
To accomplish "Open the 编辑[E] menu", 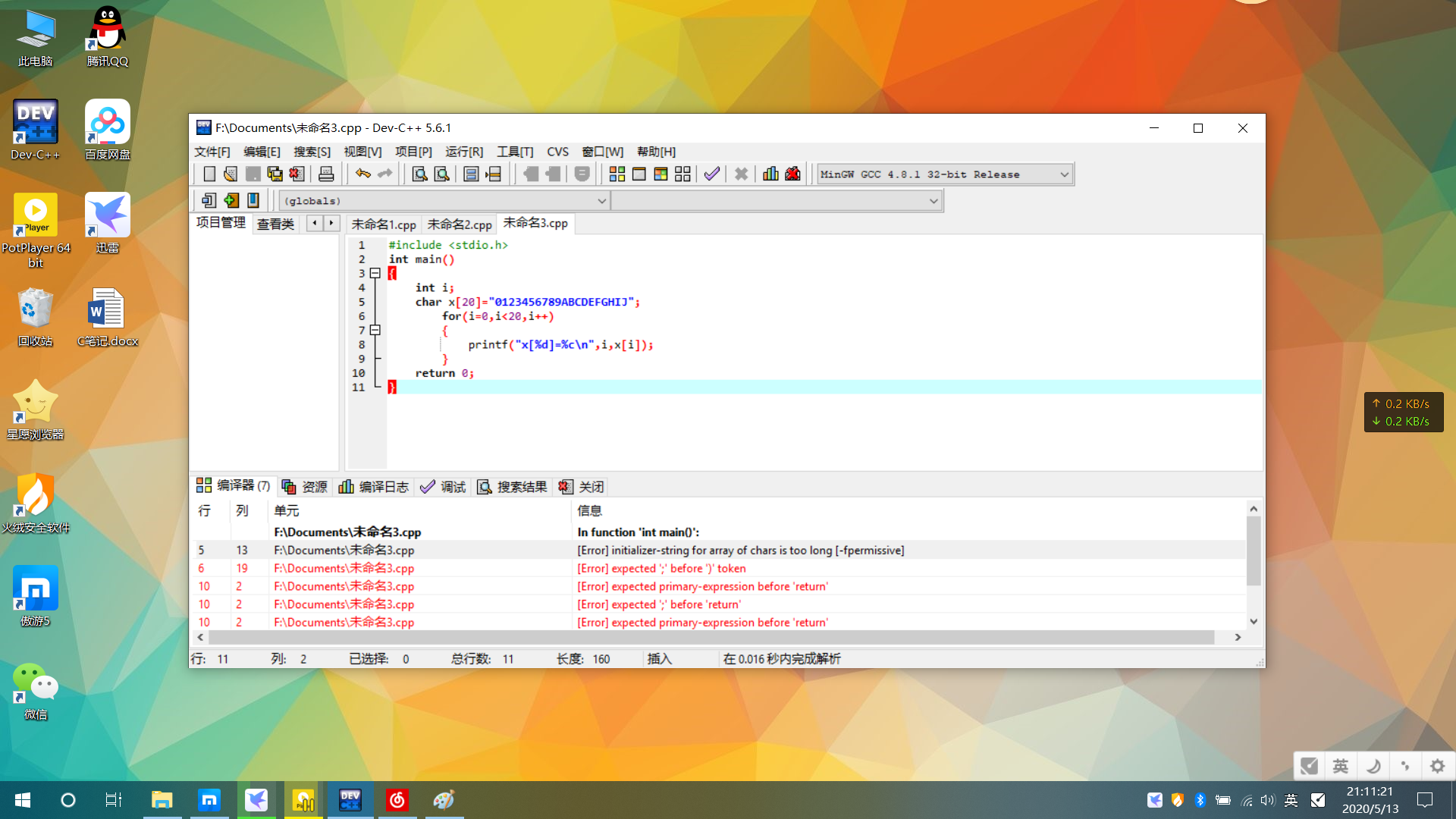I will coord(262,152).
